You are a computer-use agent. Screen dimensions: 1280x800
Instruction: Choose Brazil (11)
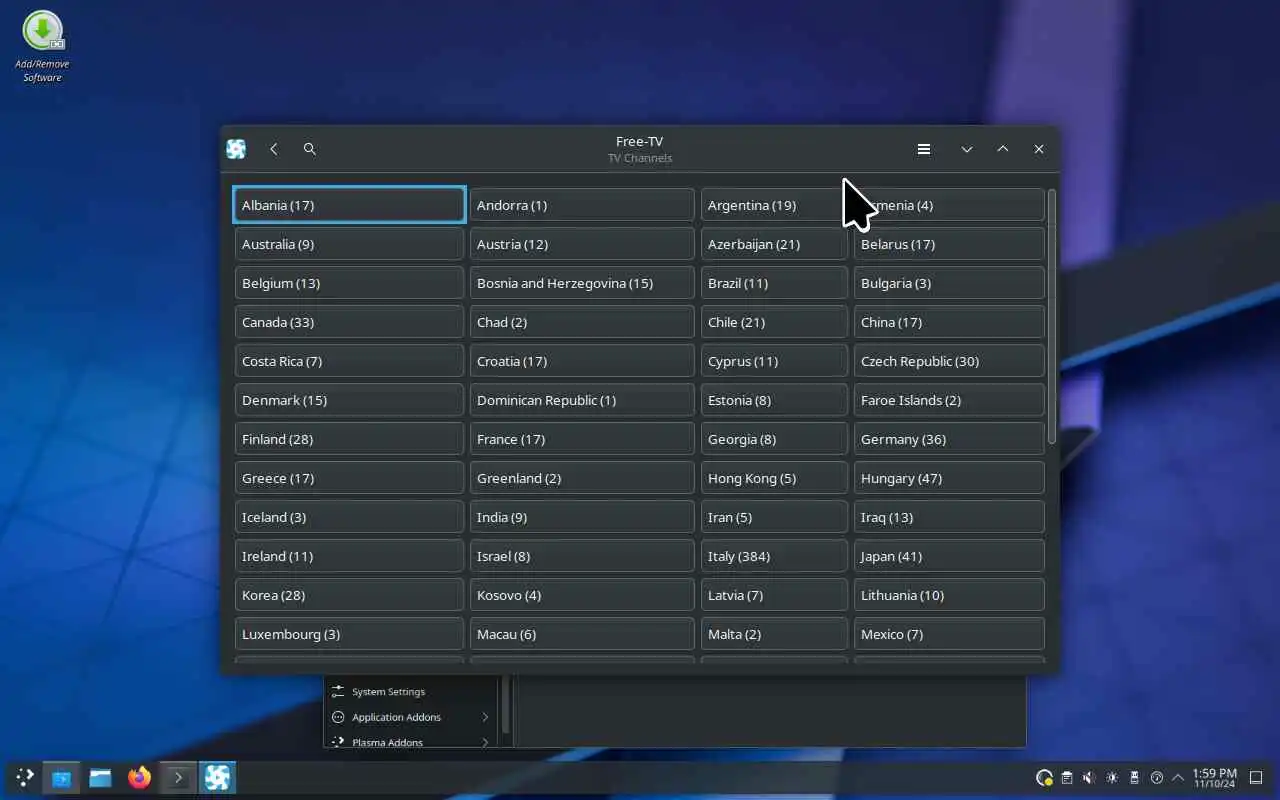click(x=774, y=283)
